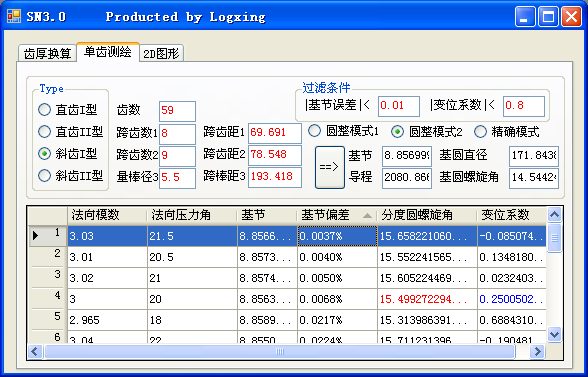Click cell 2.965 in 法向模数 column

pyautogui.click(x=107, y=320)
